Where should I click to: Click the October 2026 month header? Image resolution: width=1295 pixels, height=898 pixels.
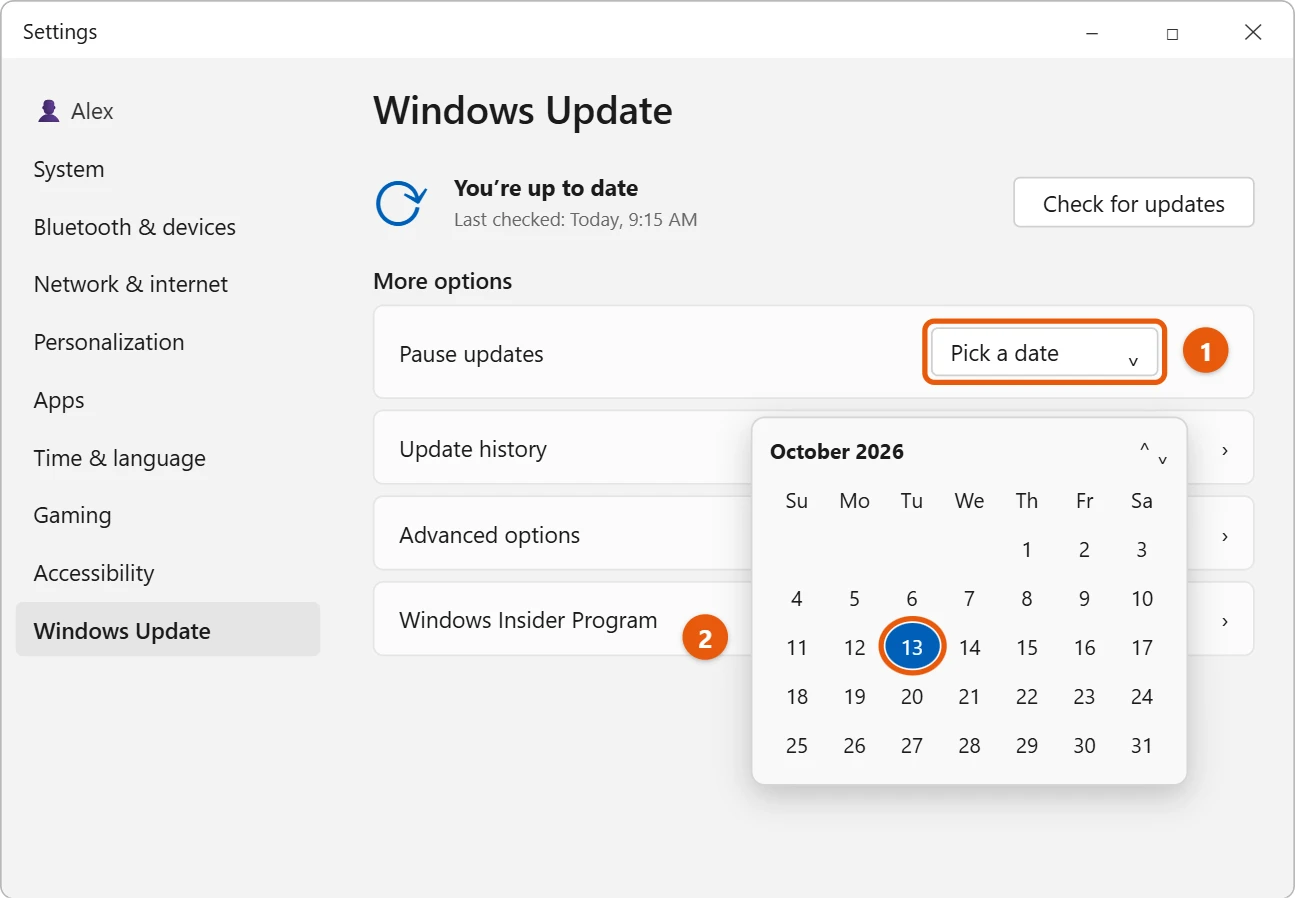tap(837, 451)
